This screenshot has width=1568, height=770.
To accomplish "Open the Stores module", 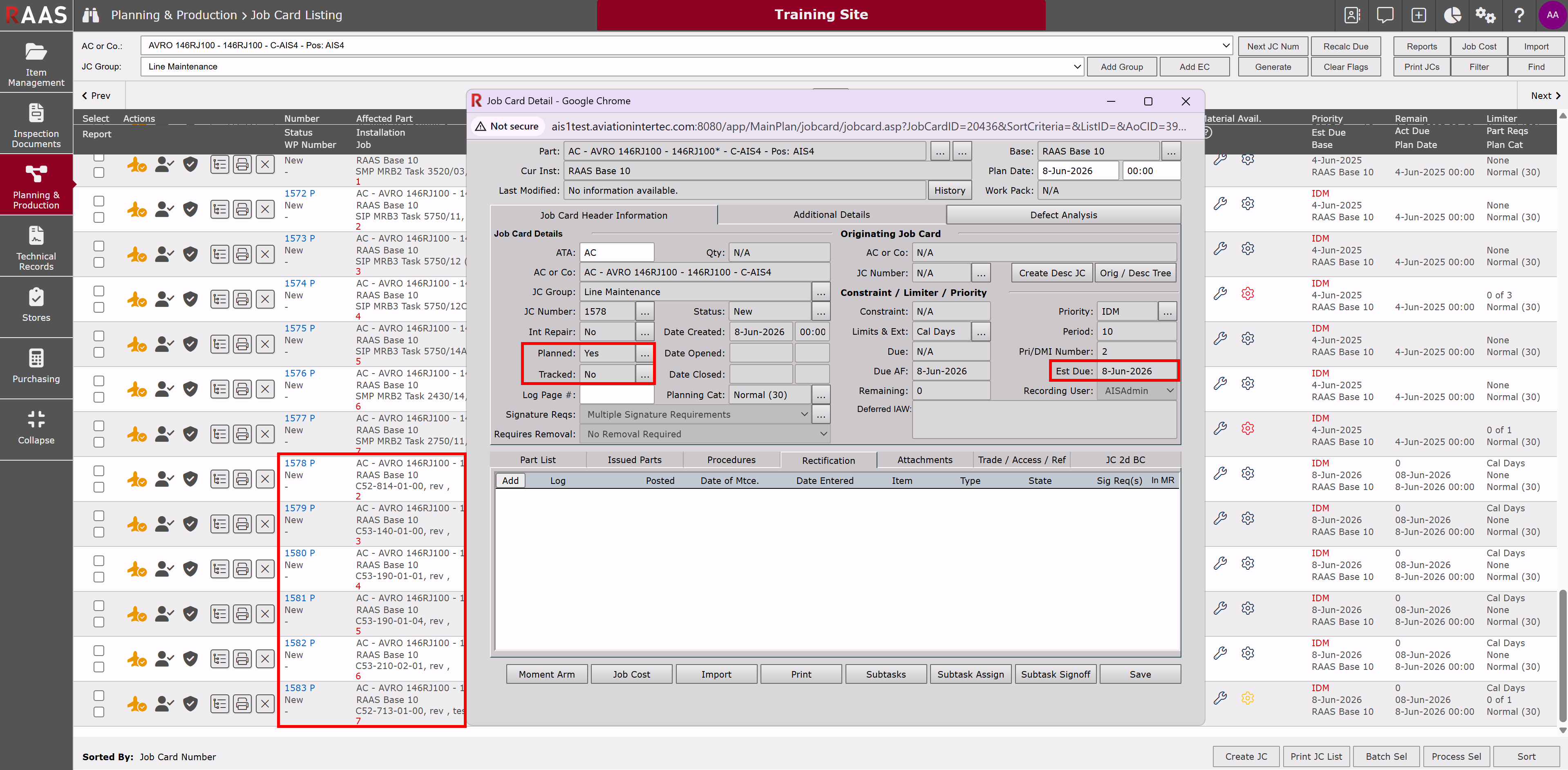I will 36,307.
